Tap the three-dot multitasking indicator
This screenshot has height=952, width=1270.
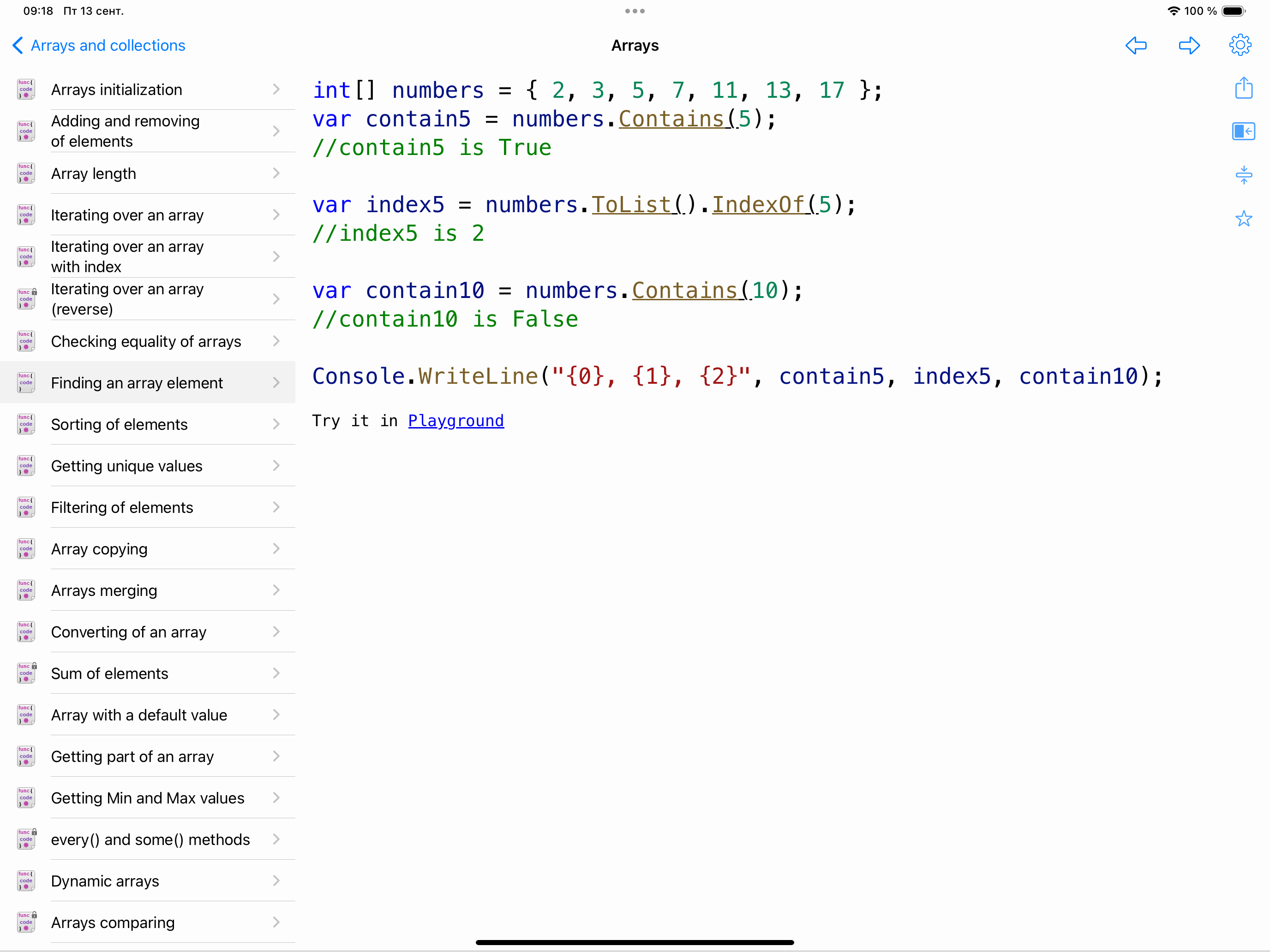635,11
